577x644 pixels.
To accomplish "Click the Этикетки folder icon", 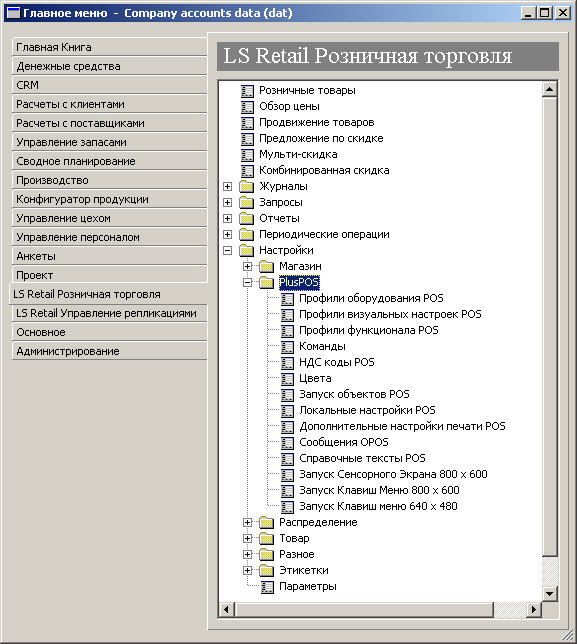I will pos(267,571).
